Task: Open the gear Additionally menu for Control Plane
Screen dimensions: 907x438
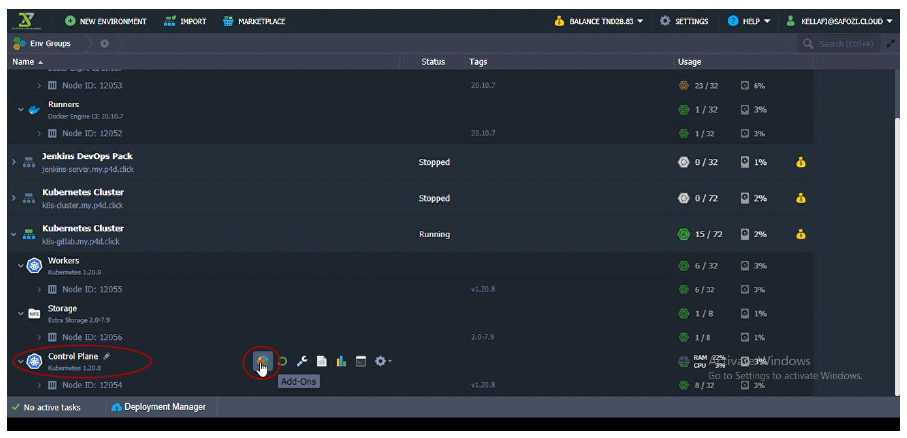Action: point(382,361)
